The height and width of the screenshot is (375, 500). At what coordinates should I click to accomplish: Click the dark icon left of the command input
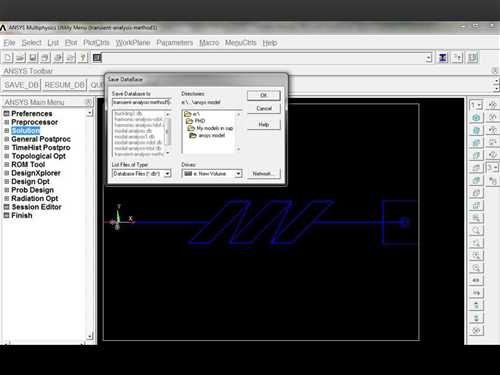[97, 58]
